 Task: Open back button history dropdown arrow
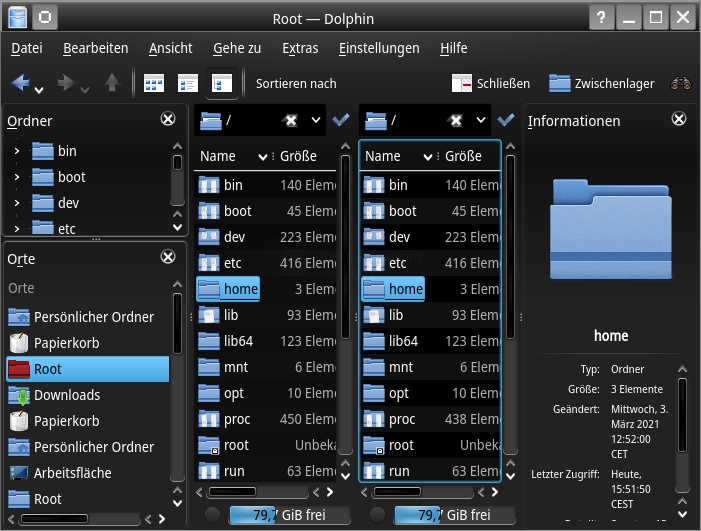point(39,90)
